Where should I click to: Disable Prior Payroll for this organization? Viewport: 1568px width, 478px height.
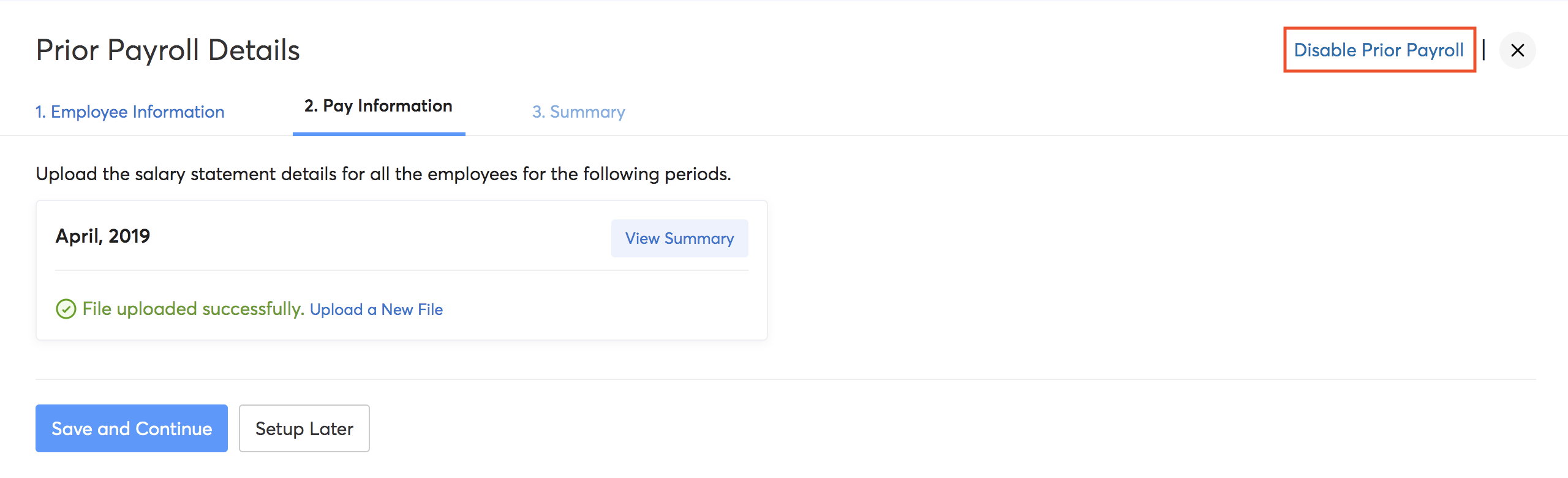click(x=1378, y=50)
